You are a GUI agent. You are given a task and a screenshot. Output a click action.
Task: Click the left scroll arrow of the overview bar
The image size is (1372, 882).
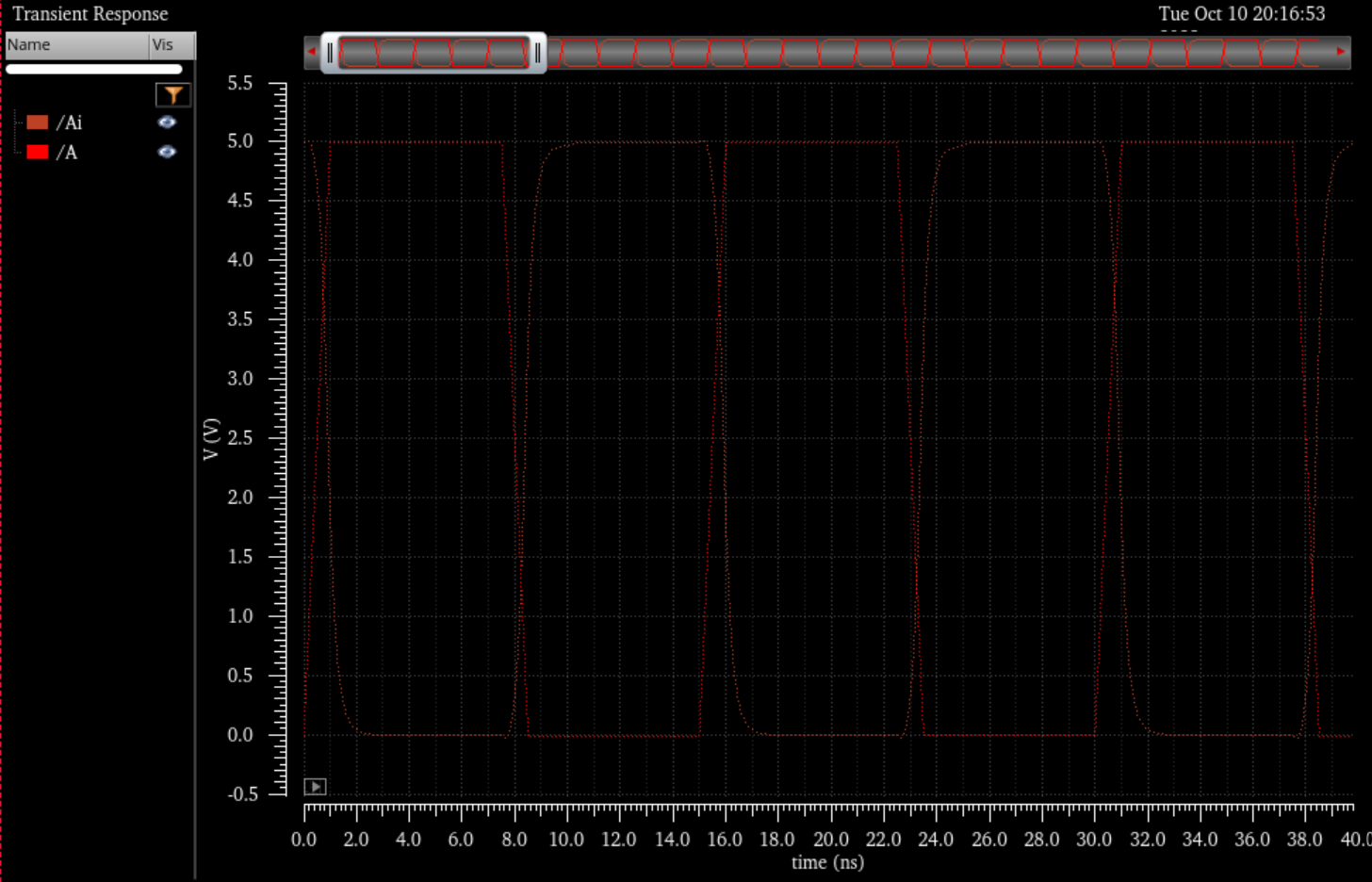click(x=312, y=52)
